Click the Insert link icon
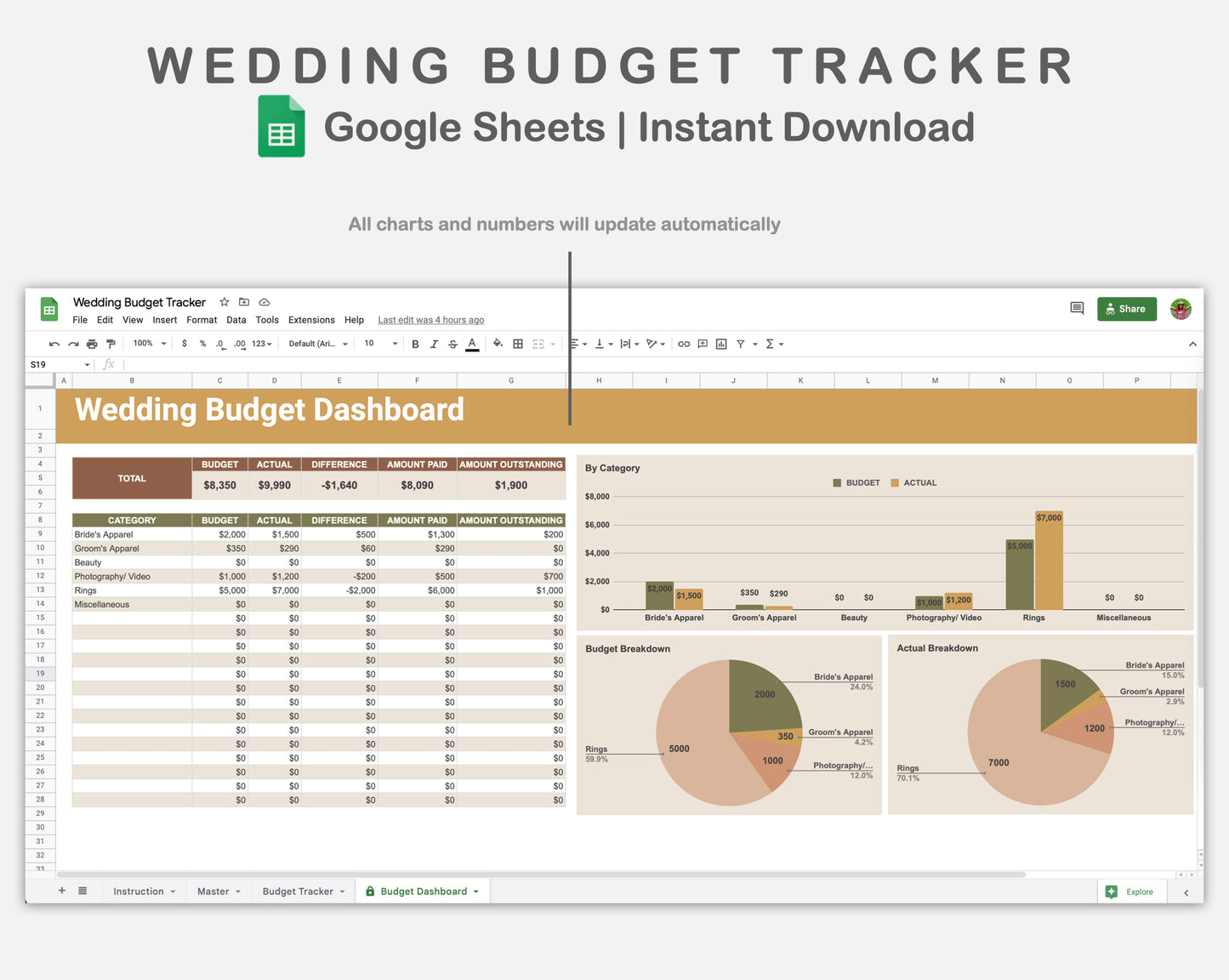Viewport: 1229px width, 980px height. 683,344
